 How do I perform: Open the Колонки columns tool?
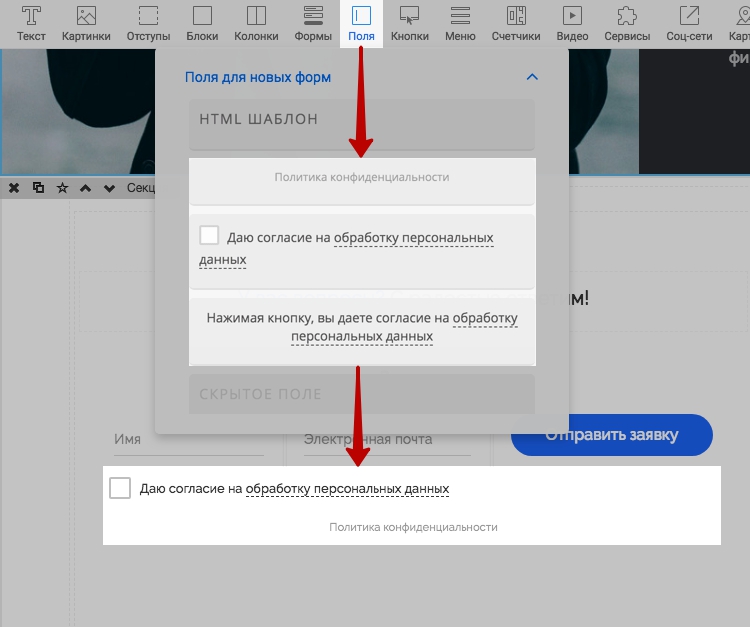coord(256,24)
